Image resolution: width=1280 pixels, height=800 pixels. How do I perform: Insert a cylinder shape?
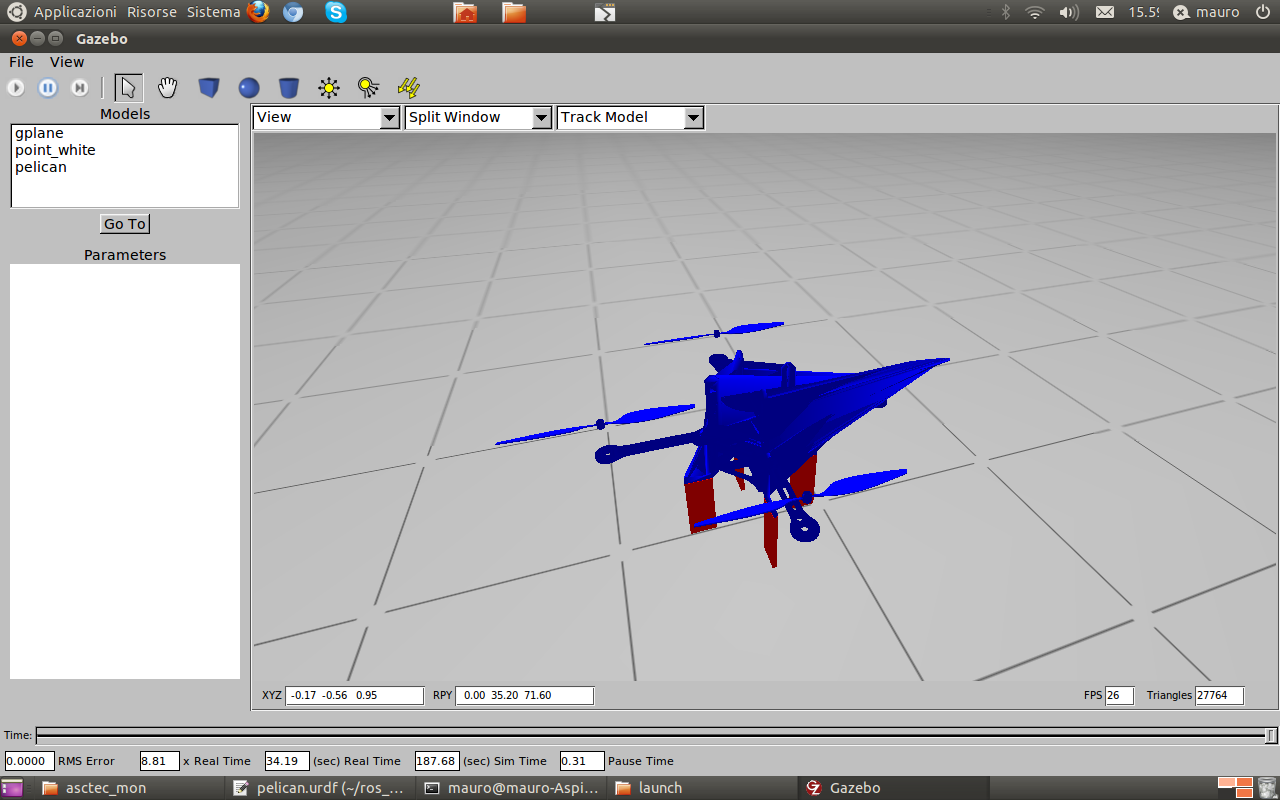tap(289, 88)
